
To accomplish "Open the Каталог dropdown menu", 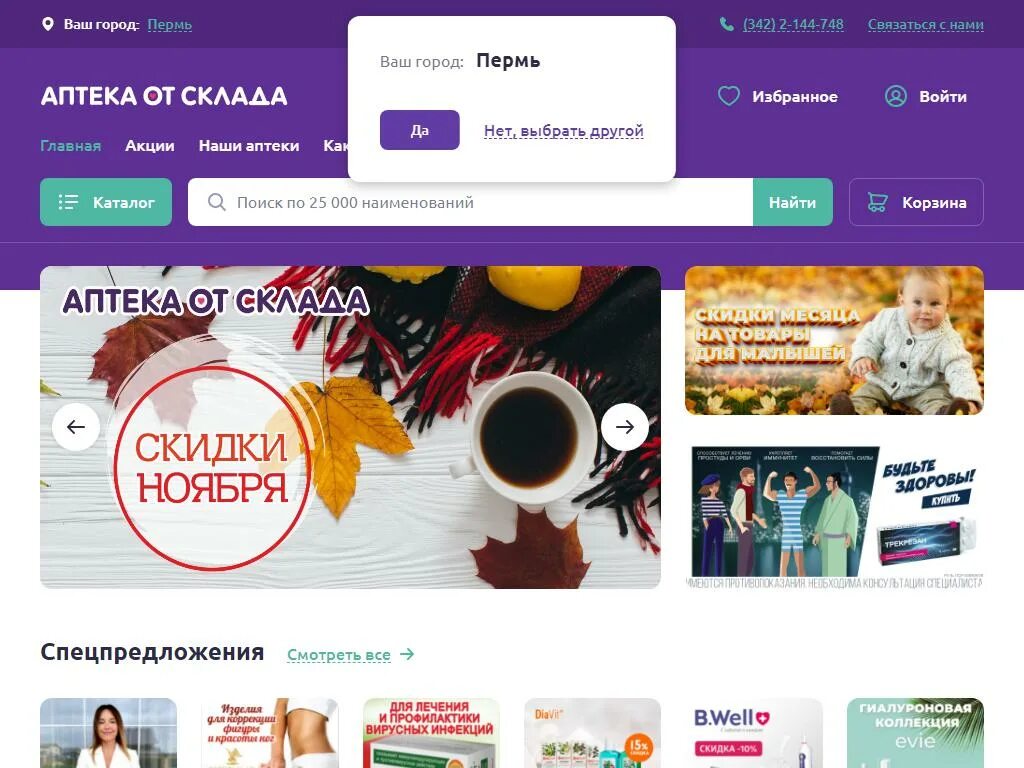I will click(x=106, y=202).
